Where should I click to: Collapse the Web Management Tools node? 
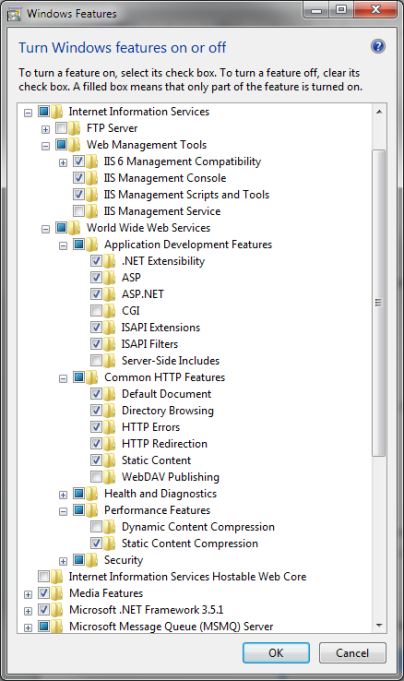pos(46,145)
